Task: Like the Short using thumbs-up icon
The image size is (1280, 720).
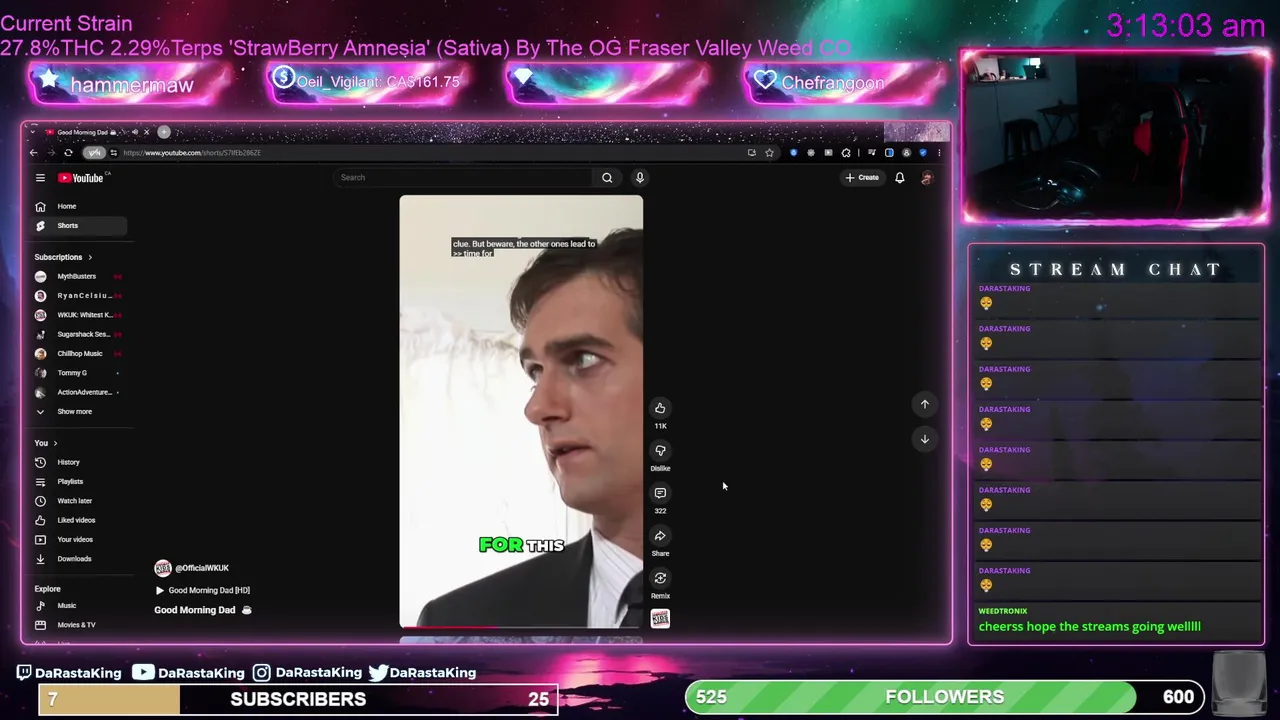Action: click(x=660, y=408)
